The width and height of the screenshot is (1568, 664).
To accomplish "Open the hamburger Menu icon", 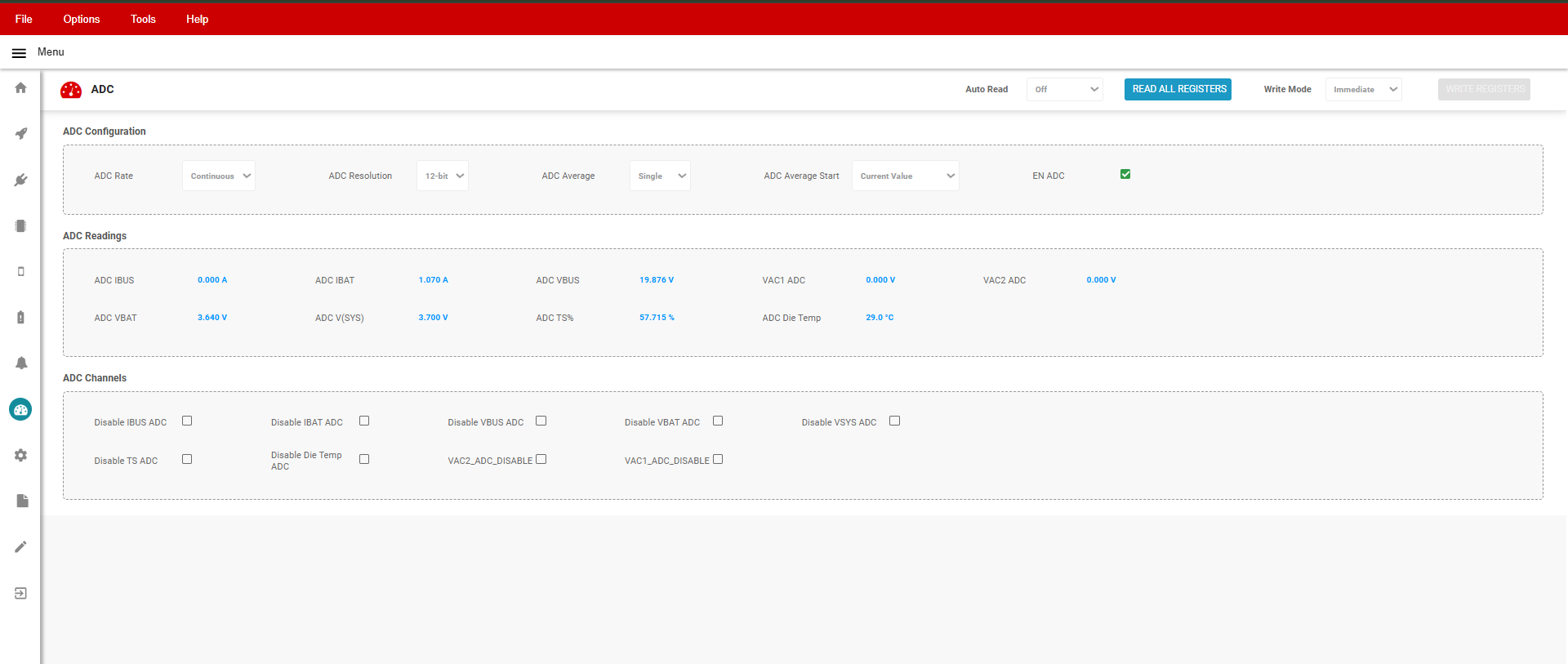I will 19,52.
